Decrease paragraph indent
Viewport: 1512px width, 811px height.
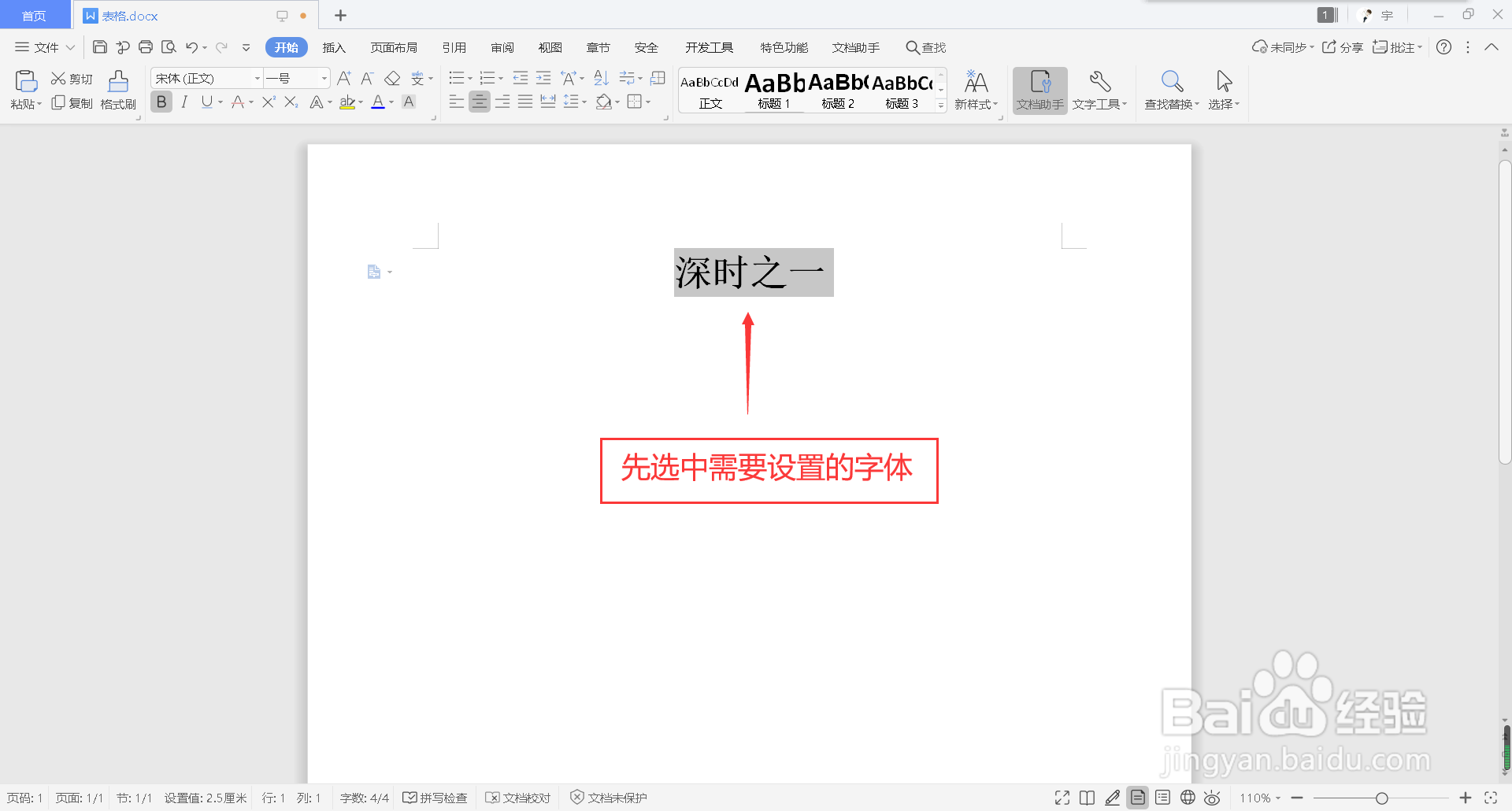(521, 78)
